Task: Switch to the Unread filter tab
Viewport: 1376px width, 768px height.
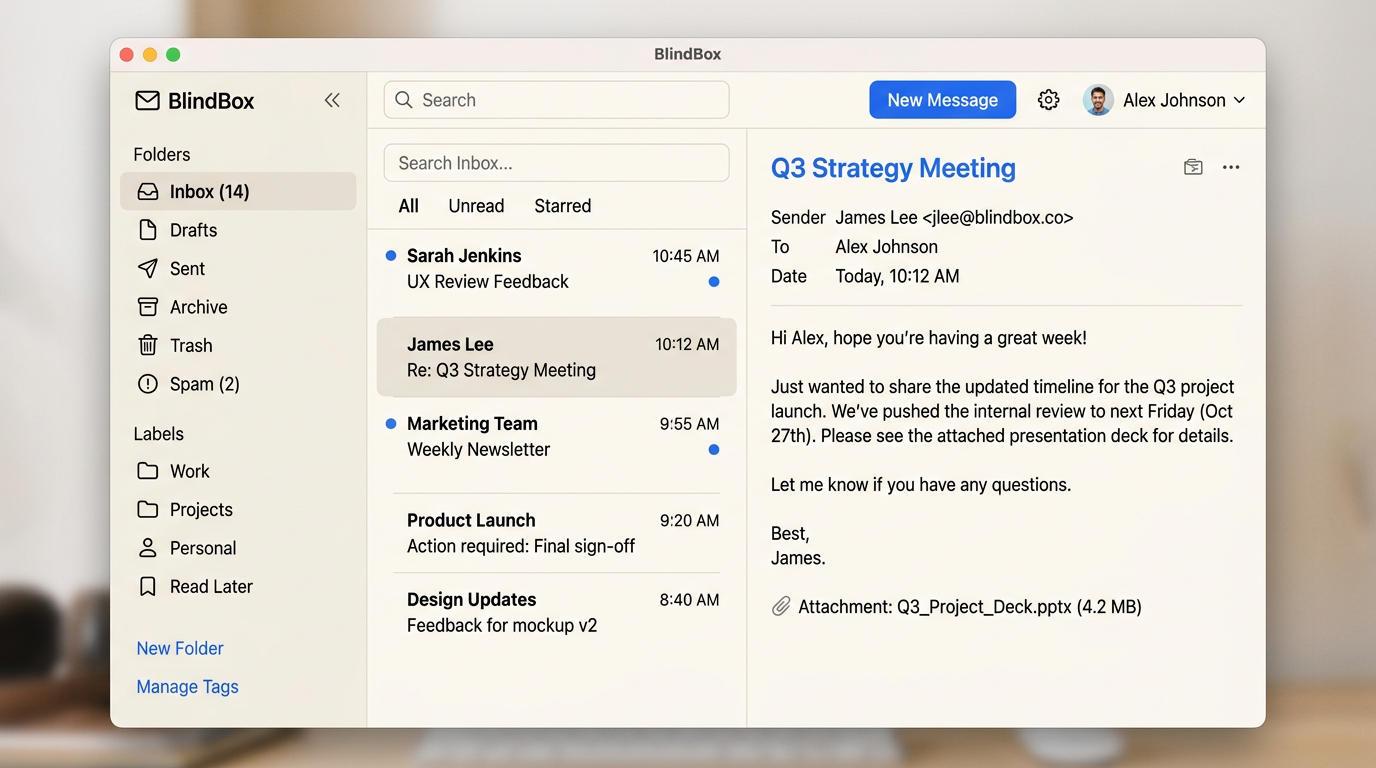Action: tap(475, 206)
